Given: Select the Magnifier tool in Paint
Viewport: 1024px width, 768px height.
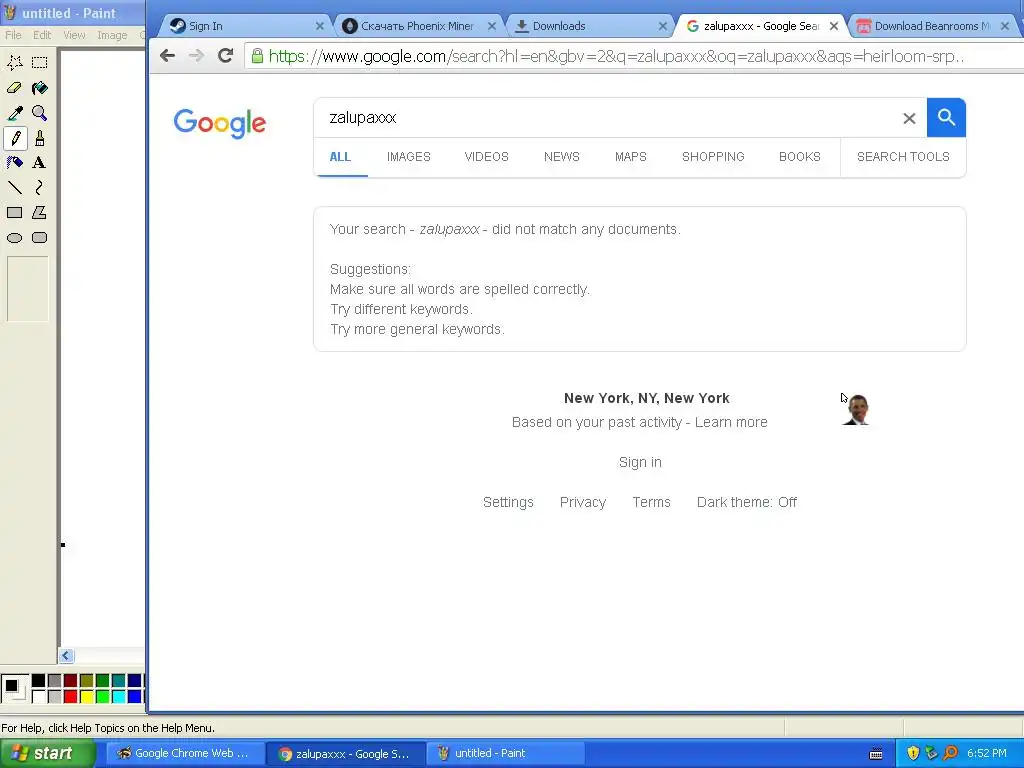Looking at the screenshot, I should coord(39,113).
